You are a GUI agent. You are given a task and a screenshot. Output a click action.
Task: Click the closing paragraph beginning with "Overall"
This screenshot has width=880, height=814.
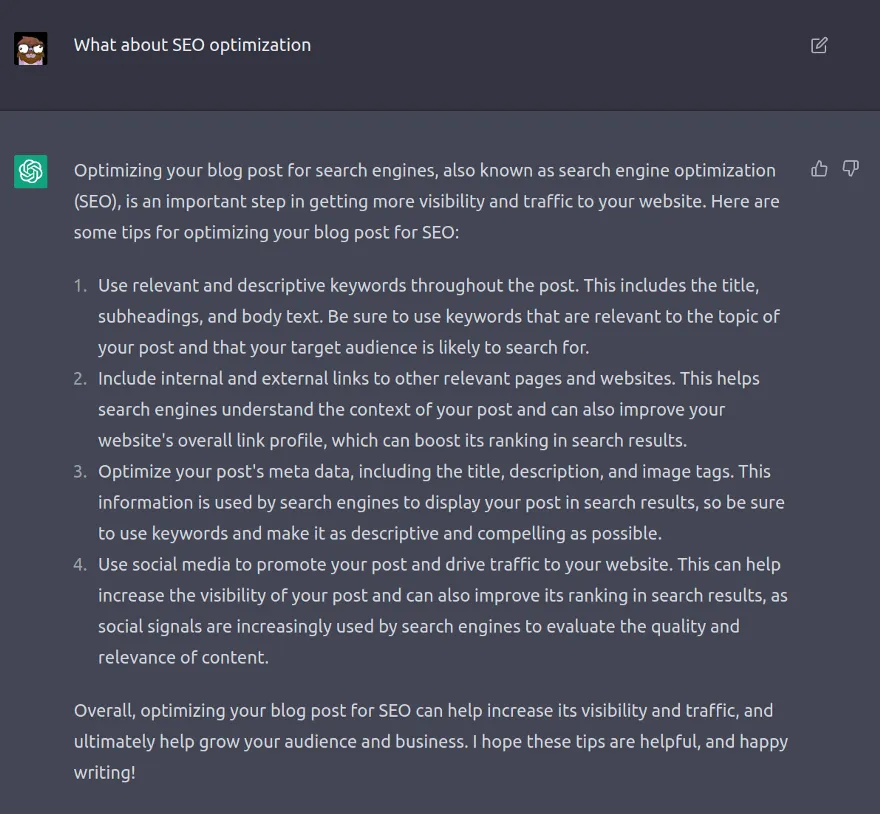430,741
